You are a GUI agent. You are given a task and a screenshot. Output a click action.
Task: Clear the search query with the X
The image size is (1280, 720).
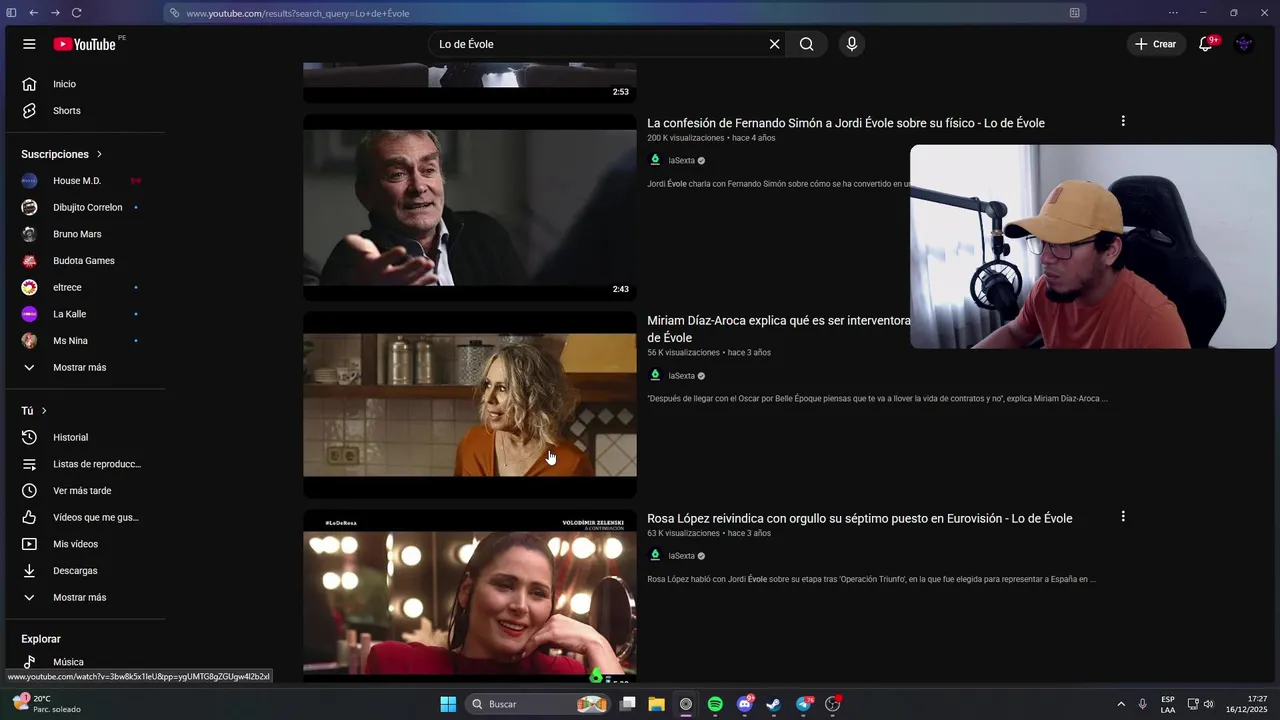click(x=774, y=44)
